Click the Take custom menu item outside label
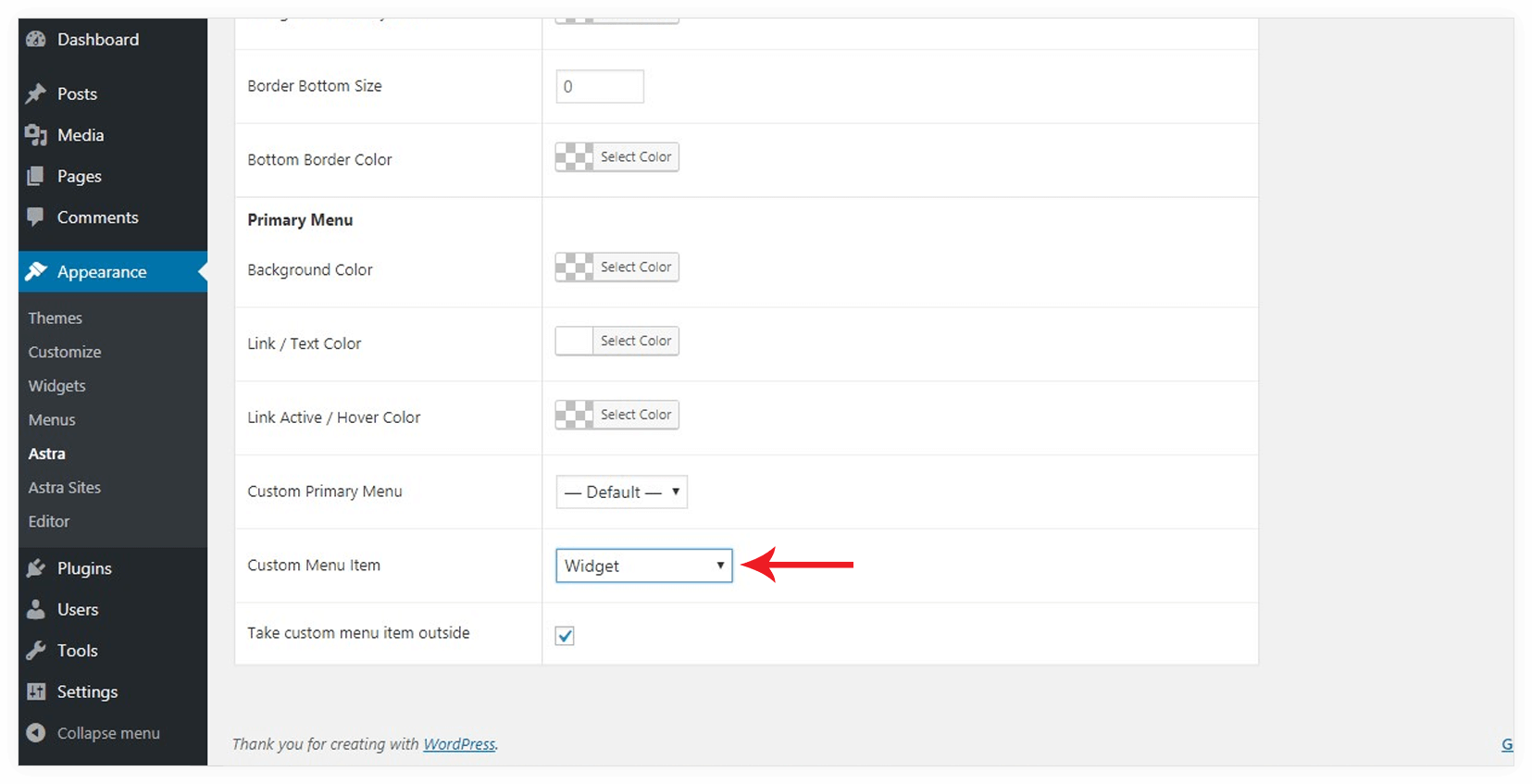The height and width of the screenshot is (784, 1532). (358, 633)
